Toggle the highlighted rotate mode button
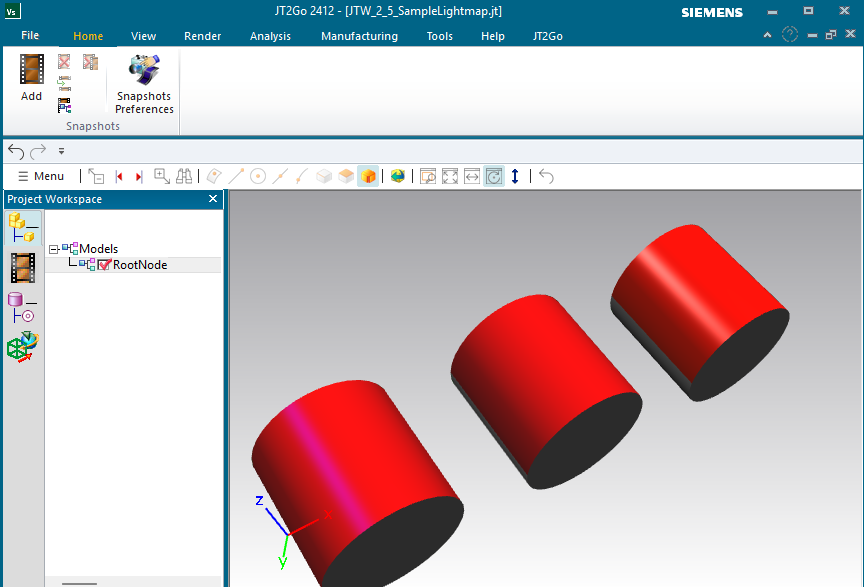 [x=494, y=176]
